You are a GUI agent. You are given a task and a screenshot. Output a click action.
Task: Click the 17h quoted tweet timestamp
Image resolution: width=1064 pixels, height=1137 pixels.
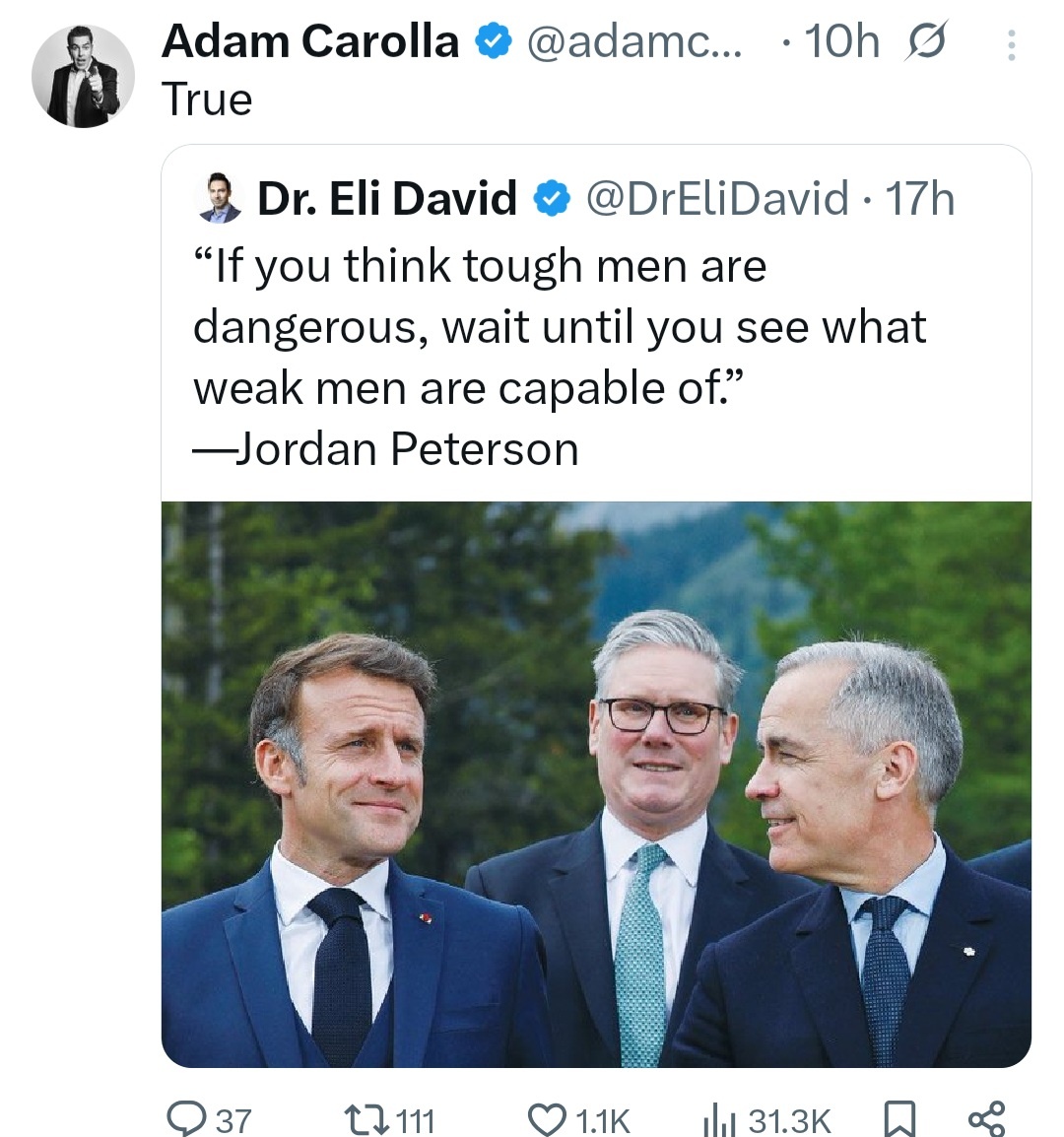click(x=920, y=199)
